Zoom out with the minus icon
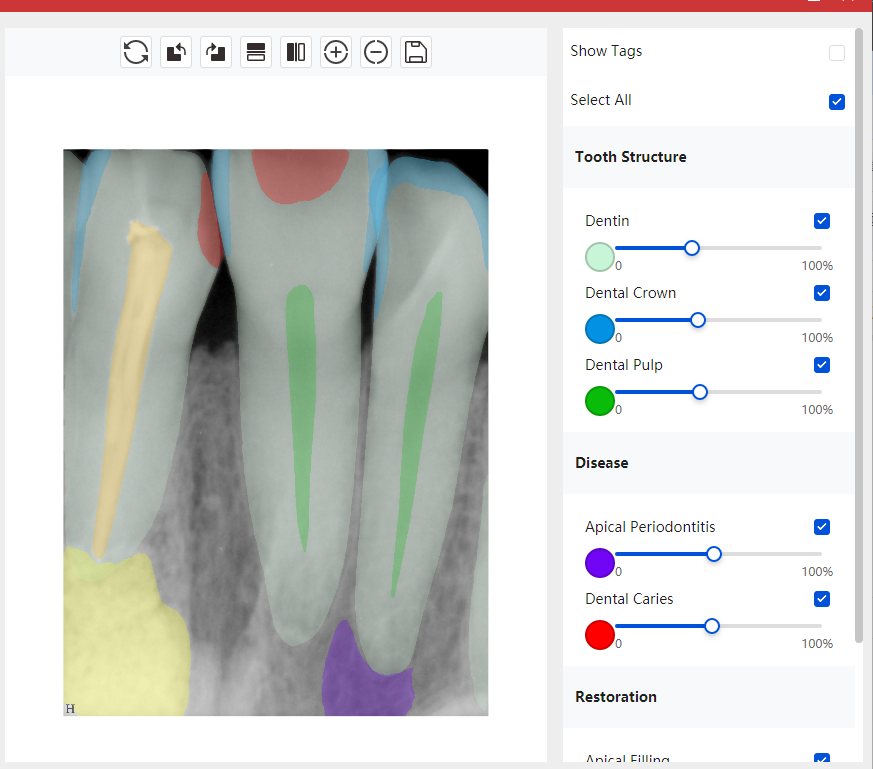873x769 pixels. pyautogui.click(x=376, y=52)
